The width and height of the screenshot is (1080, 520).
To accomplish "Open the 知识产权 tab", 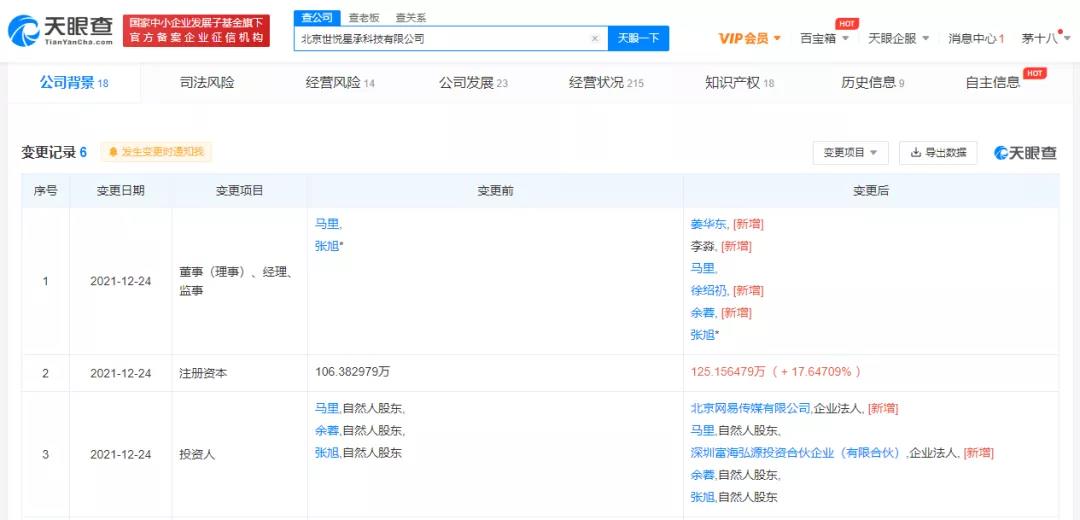I will pyautogui.click(x=739, y=83).
